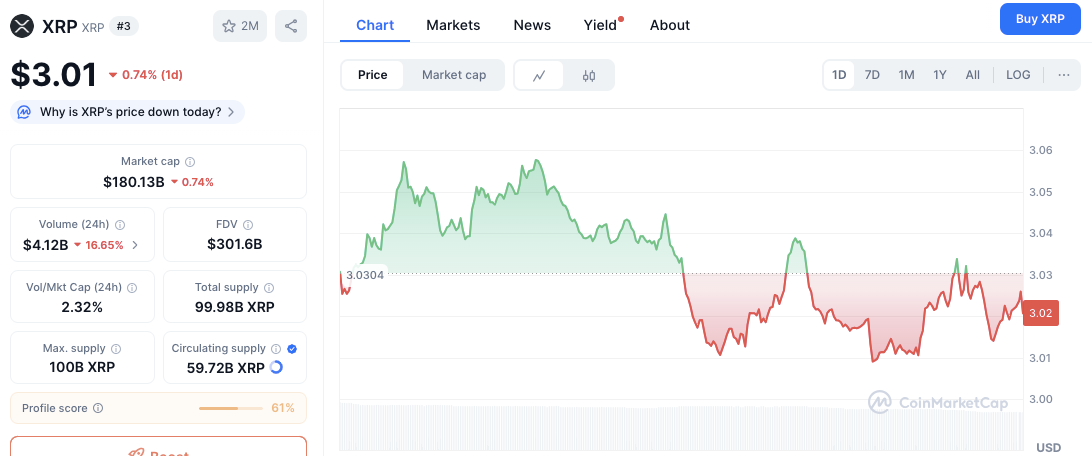Toggle chart to Market cap view
Viewport: 1092px width, 456px height.
(x=454, y=75)
